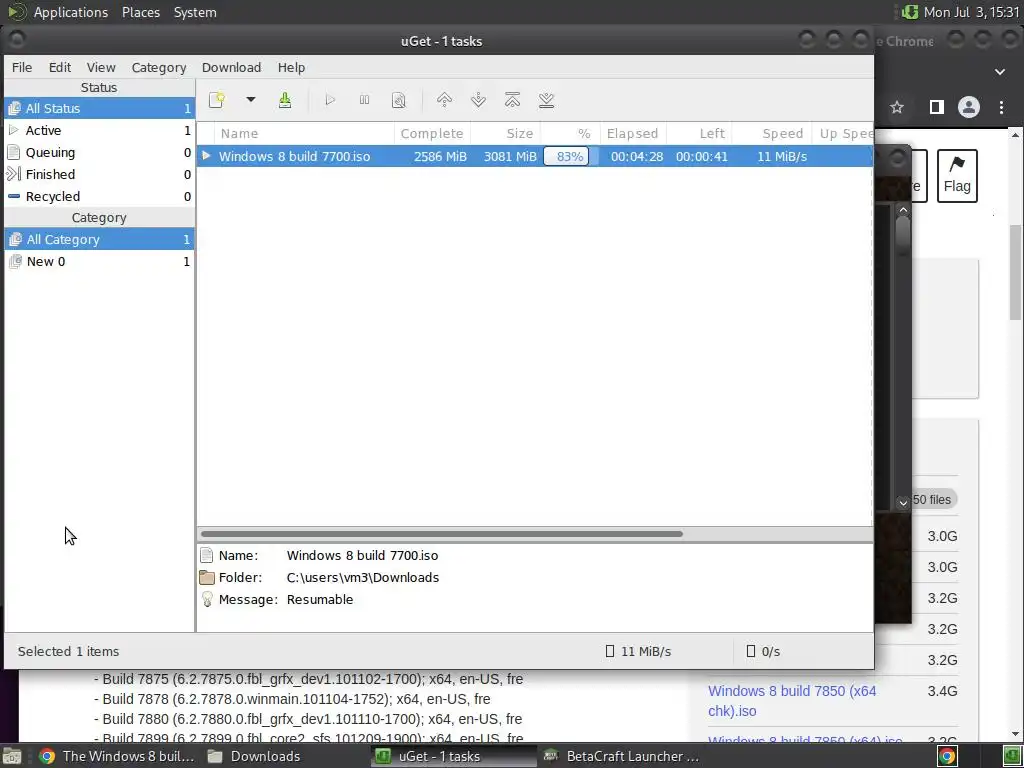Open the Category menu
The image size is (1024, 768).
click(159, 67)
